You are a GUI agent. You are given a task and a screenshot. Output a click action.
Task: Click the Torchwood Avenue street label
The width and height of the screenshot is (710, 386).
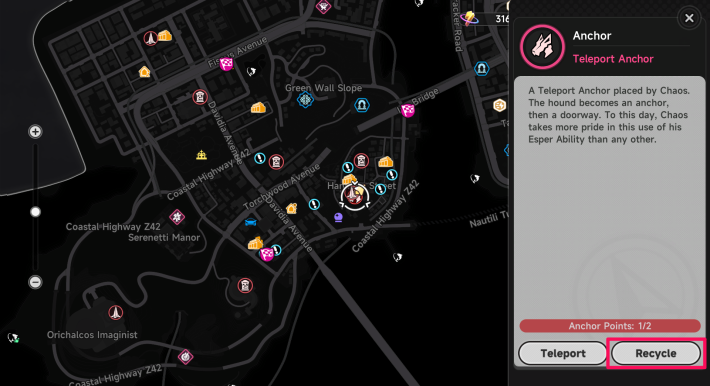pos(282,186)
